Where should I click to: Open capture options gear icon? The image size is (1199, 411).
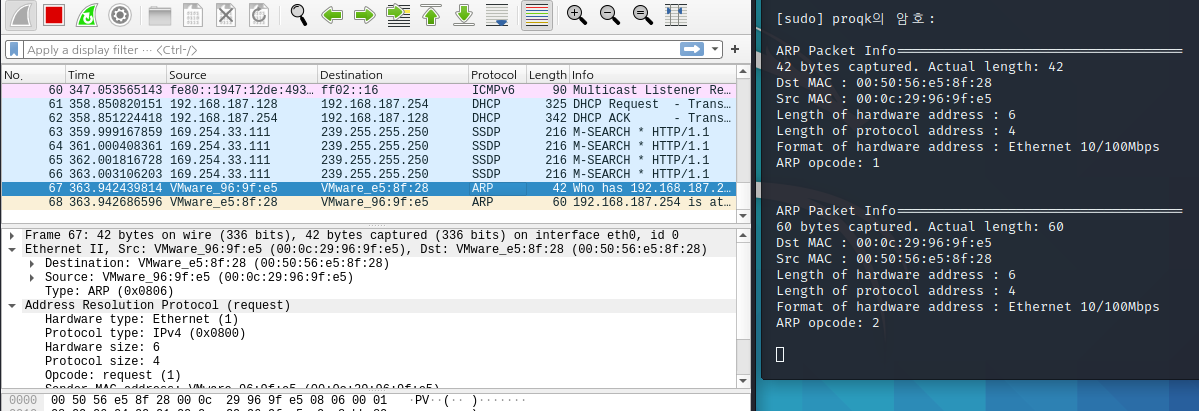click(x=119, y=15)
